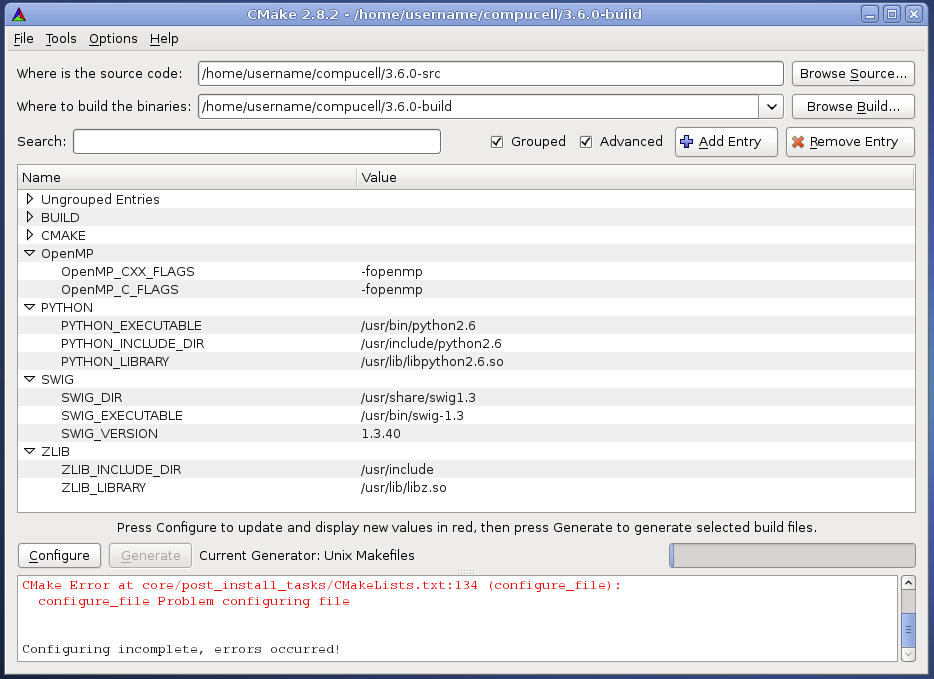Image resolution: width=934 pixels, height=679 pixels.
Task: Click the configure progress bar
Action: [792, 555]
